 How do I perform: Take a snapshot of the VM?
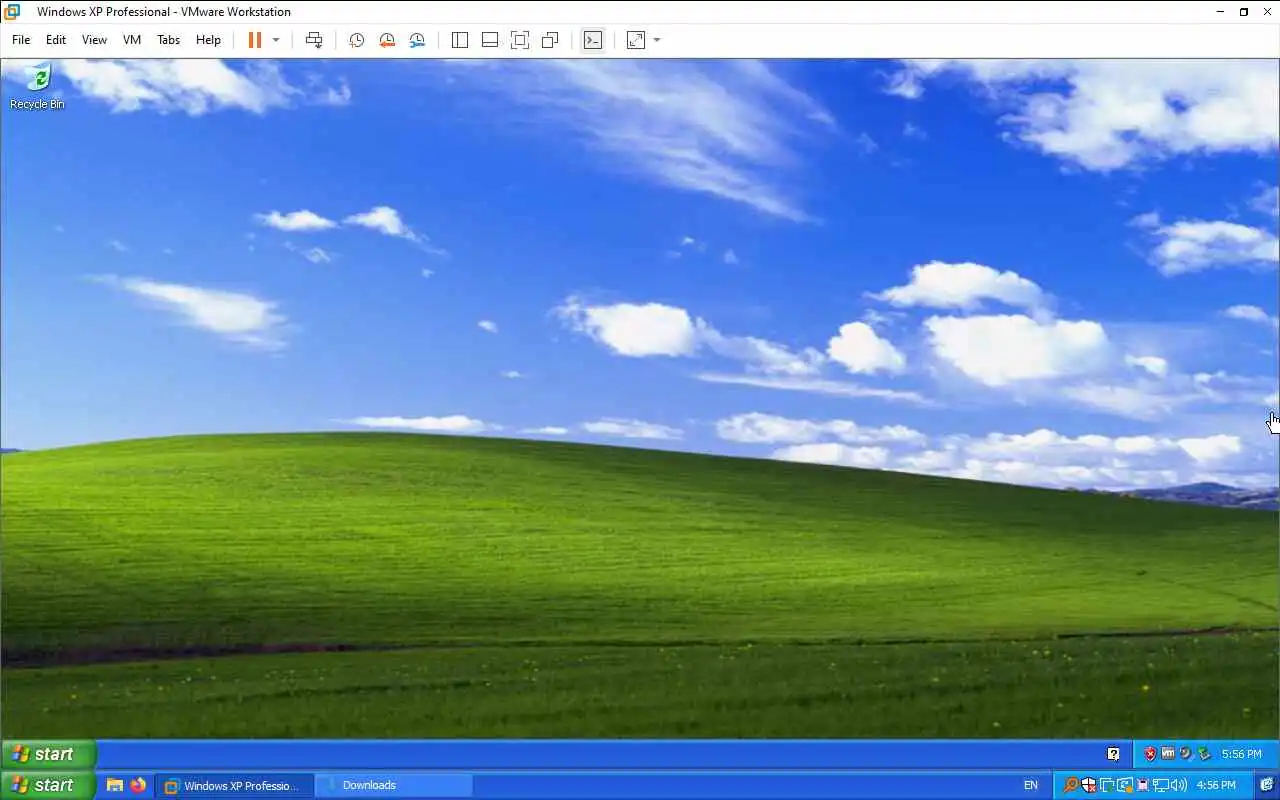coord(356,40)
